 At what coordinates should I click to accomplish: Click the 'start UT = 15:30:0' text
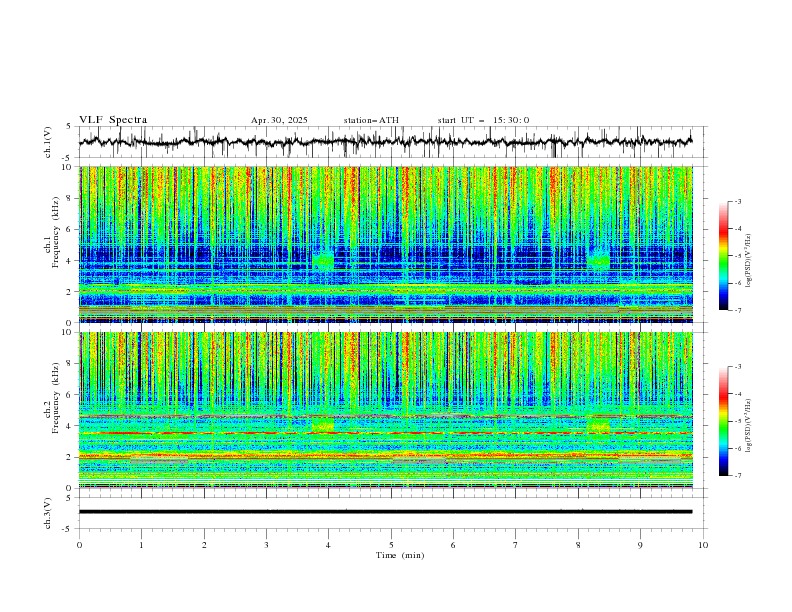[483, 120]
